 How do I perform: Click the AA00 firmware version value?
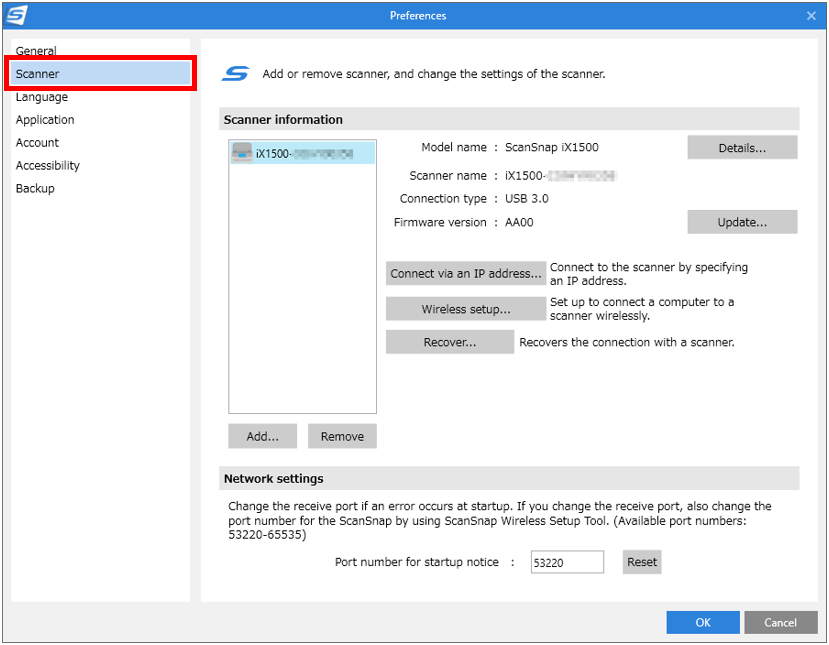pyautogui.click(x=519, y=223)
